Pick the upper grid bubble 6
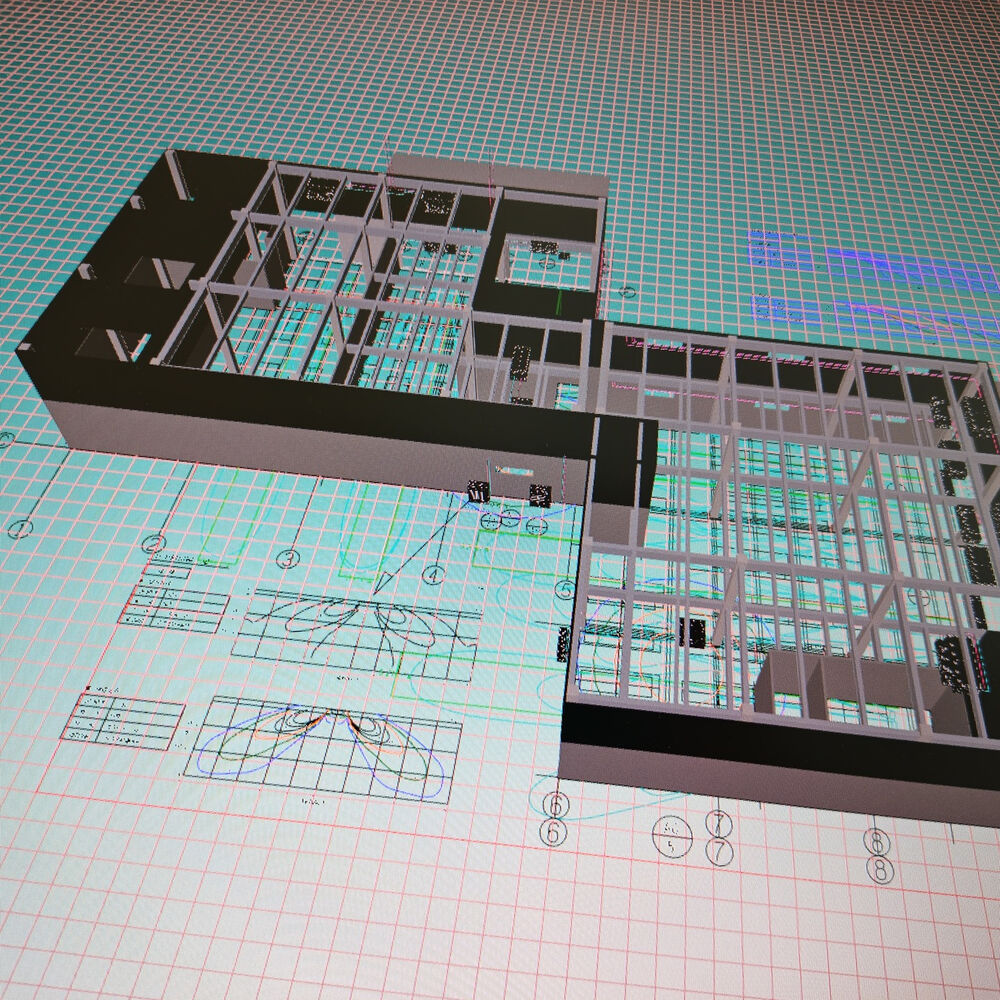Screen dimensions: 1000x1000 555,805
